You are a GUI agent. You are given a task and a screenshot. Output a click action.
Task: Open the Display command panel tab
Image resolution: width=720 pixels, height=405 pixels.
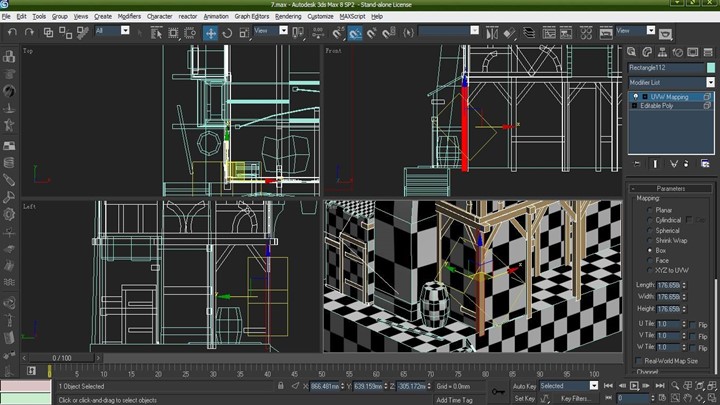pos(692,52)
